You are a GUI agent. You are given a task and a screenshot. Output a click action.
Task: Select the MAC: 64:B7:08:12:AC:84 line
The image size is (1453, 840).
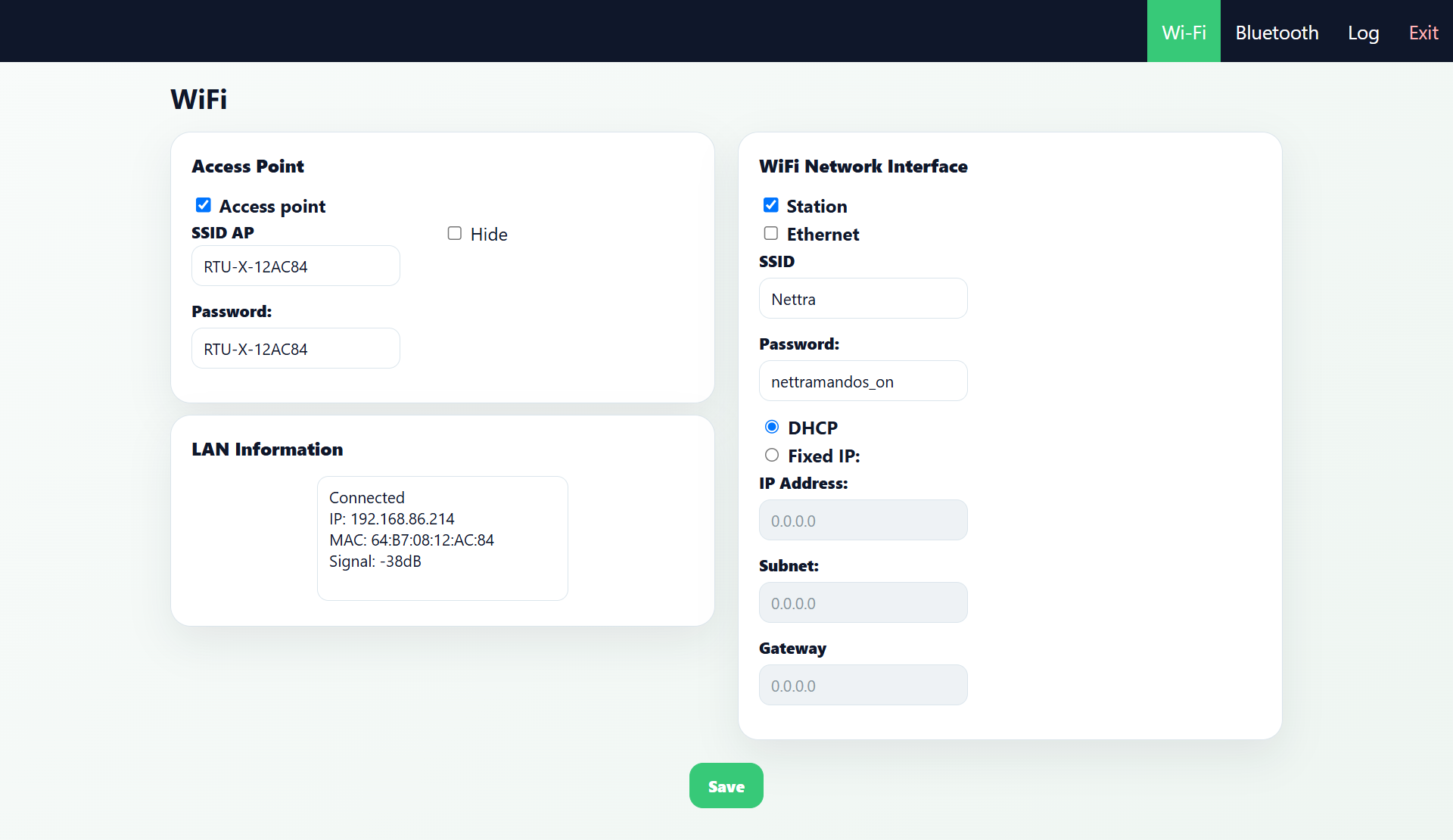[x=412, y=540]
